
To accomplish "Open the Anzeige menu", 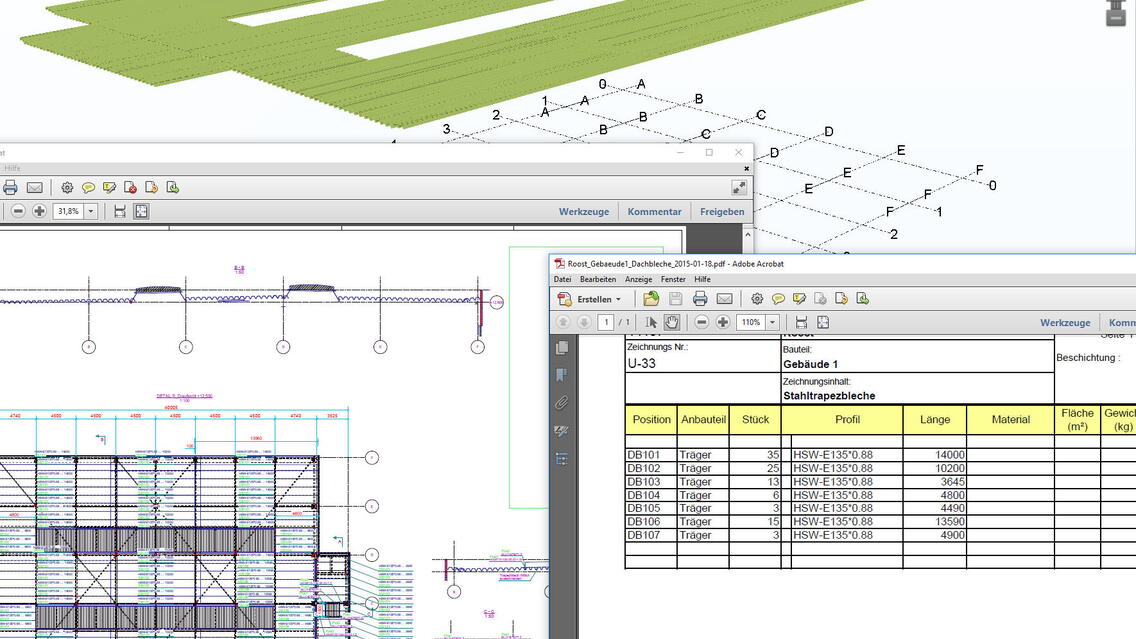I will pyautogui.click(x=638, y=279).
